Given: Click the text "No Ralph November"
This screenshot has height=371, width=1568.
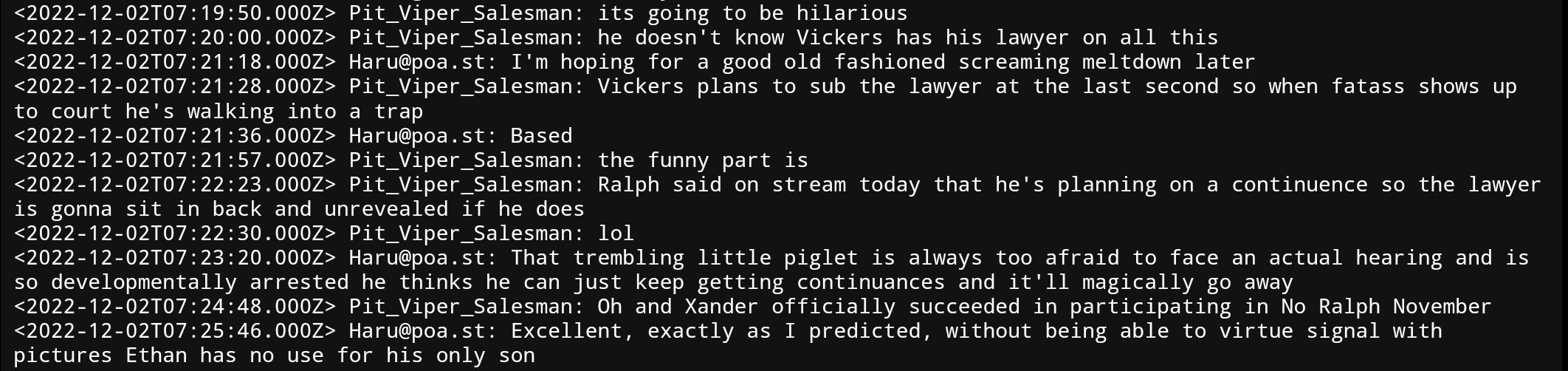Looking at the screenshot, I should [1386, 307].
